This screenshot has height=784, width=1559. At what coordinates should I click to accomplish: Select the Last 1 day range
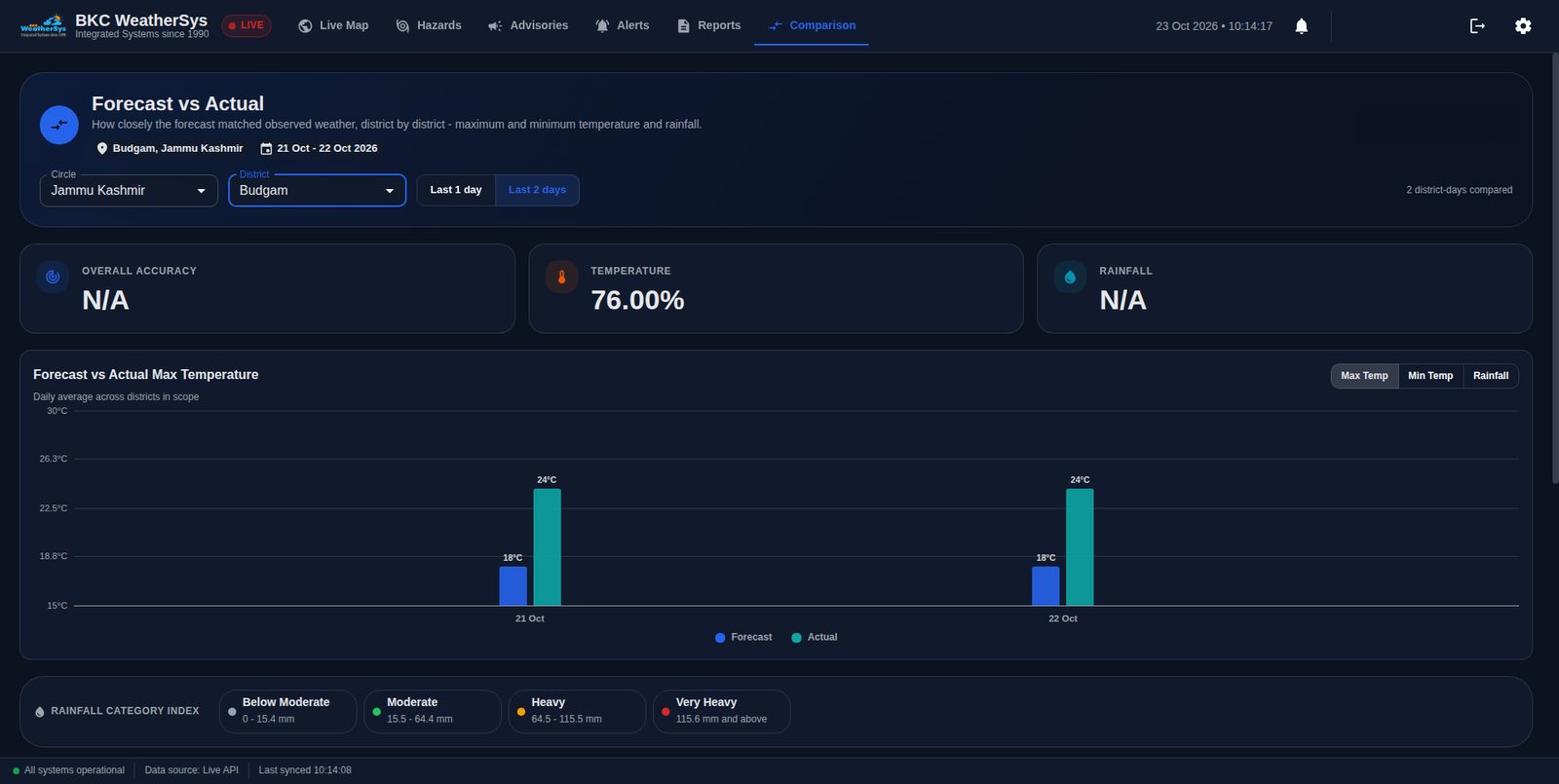456,190
